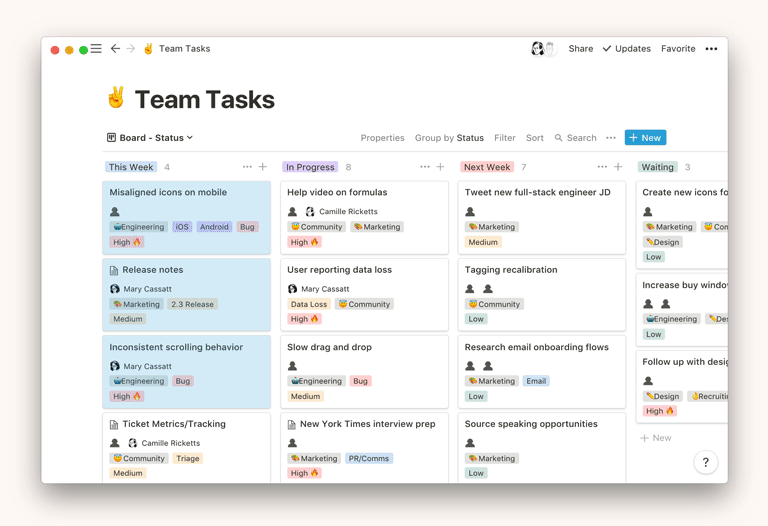Open the Misaligned icons on mobile card
The width and height of the screenshot is (768, 526).
coord(168,192)
